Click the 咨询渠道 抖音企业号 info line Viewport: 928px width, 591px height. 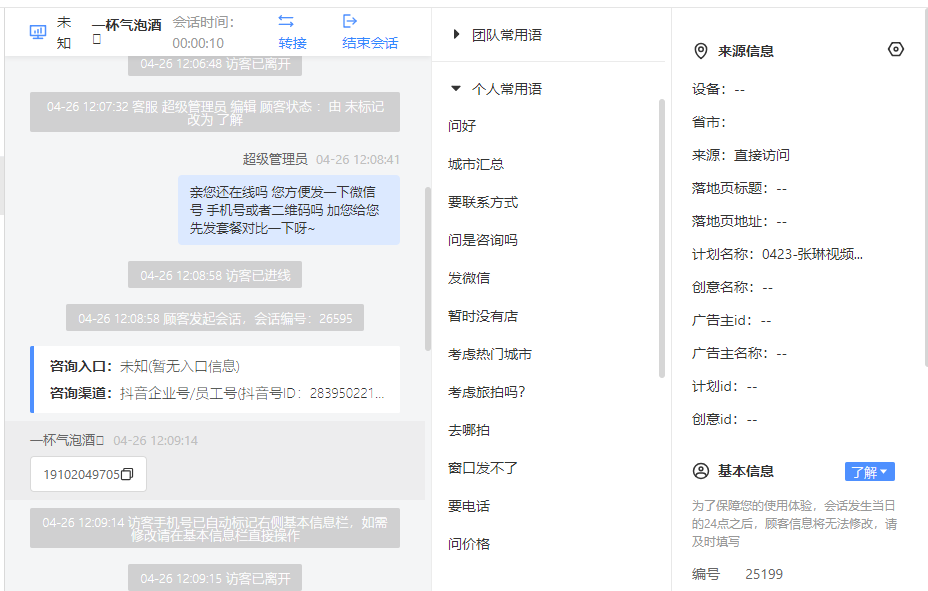point(217,393)
